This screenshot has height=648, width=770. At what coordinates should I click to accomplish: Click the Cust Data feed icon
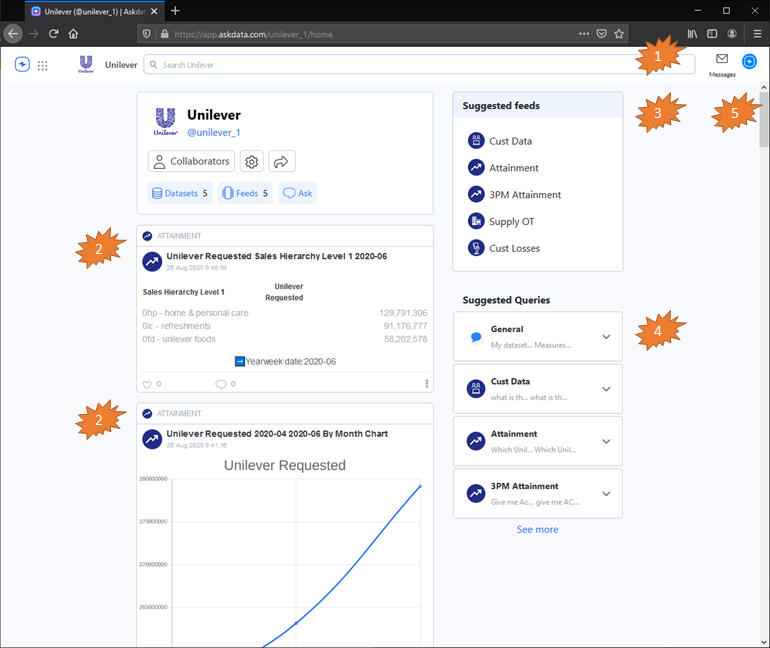[x=476, y=141]
